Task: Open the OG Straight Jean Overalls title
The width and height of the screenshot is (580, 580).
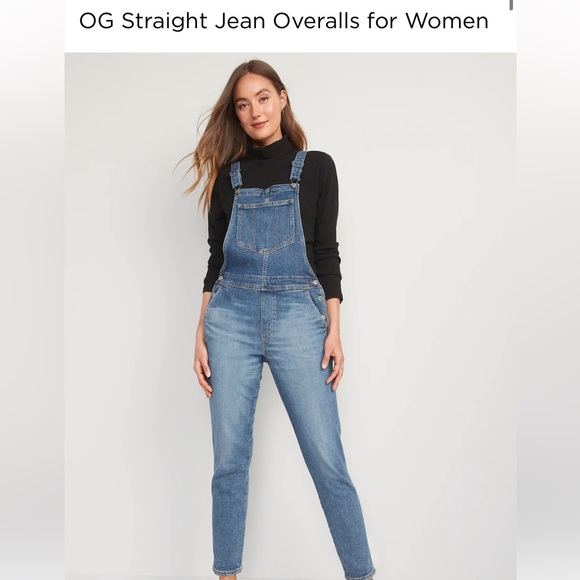Action: tap(284, 21)
